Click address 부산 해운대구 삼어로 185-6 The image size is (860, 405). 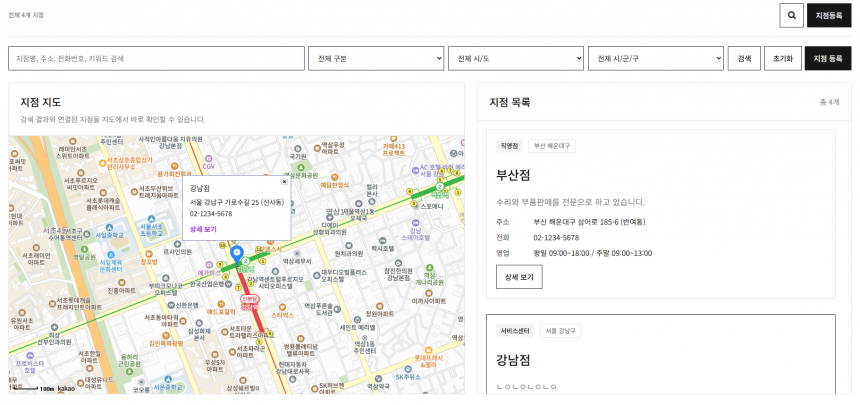(589, 222)
